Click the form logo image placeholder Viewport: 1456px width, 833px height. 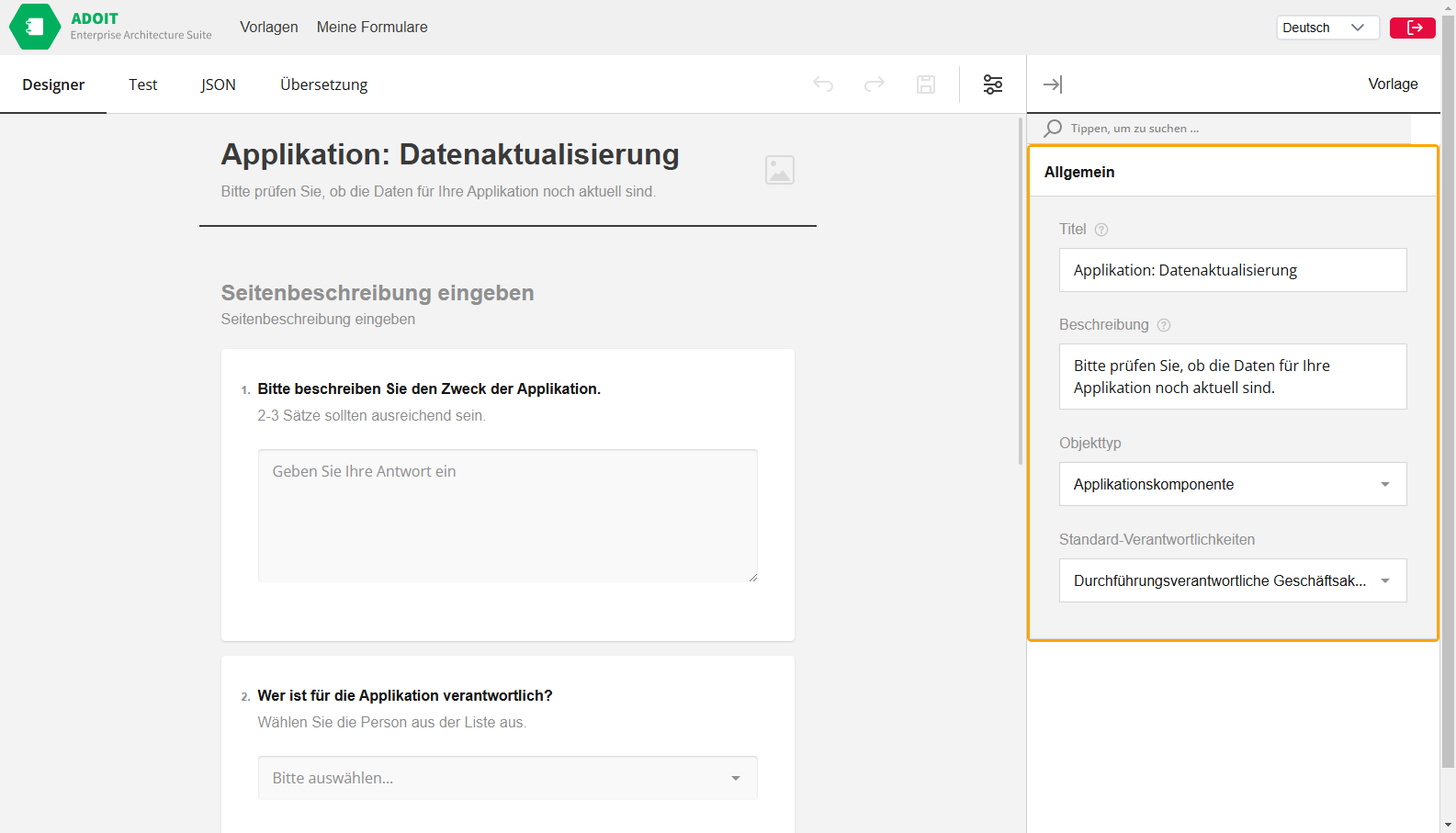point(780,170)
